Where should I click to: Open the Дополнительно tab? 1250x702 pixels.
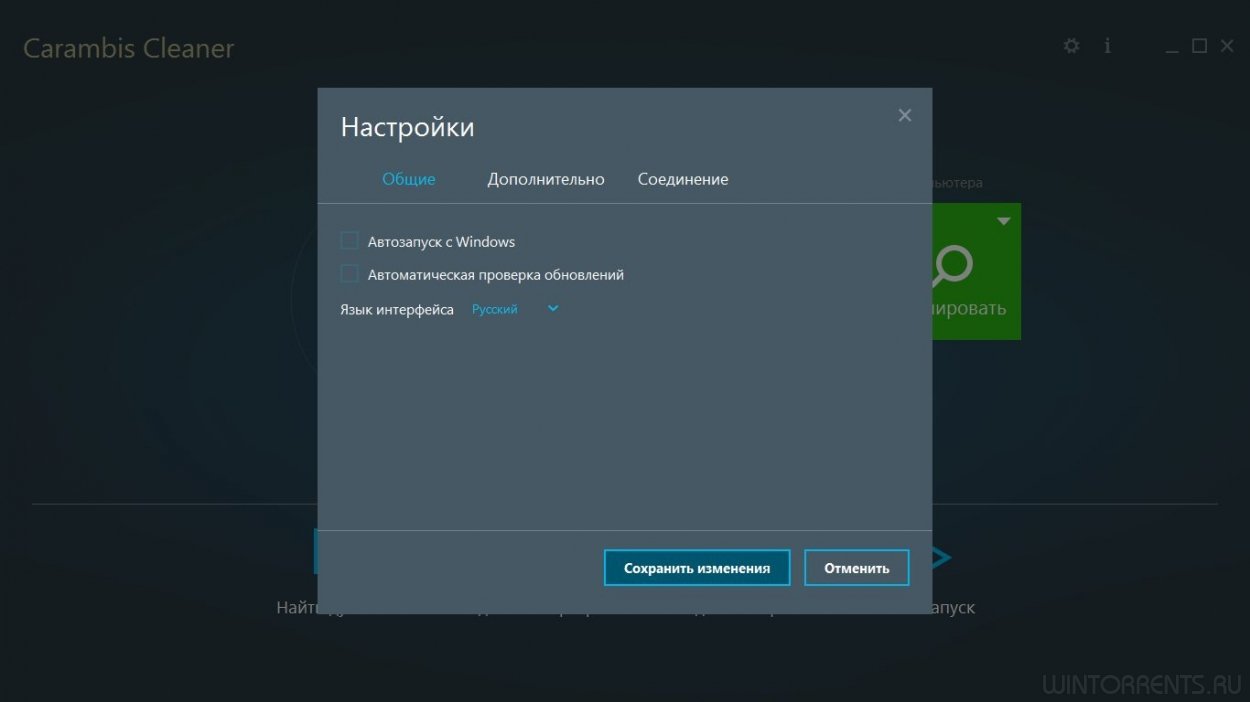pyautogui.click(x=546, y=179)
